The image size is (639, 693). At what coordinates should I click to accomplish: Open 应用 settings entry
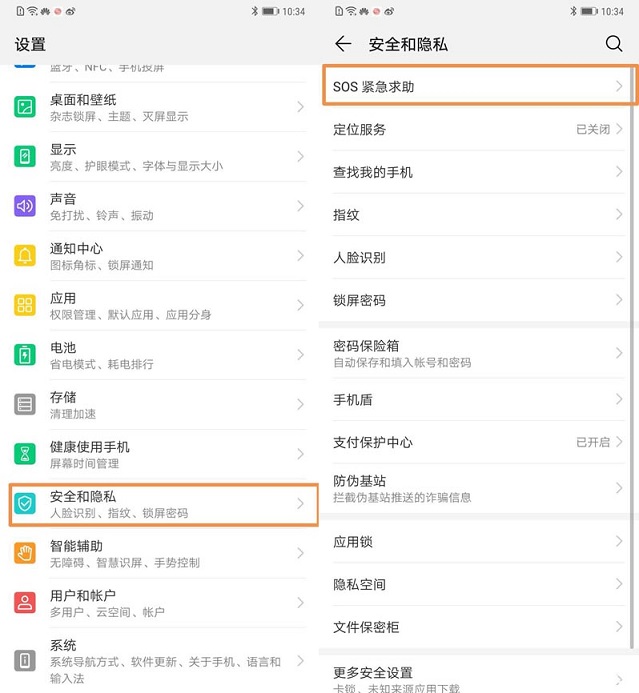[160, 306]
